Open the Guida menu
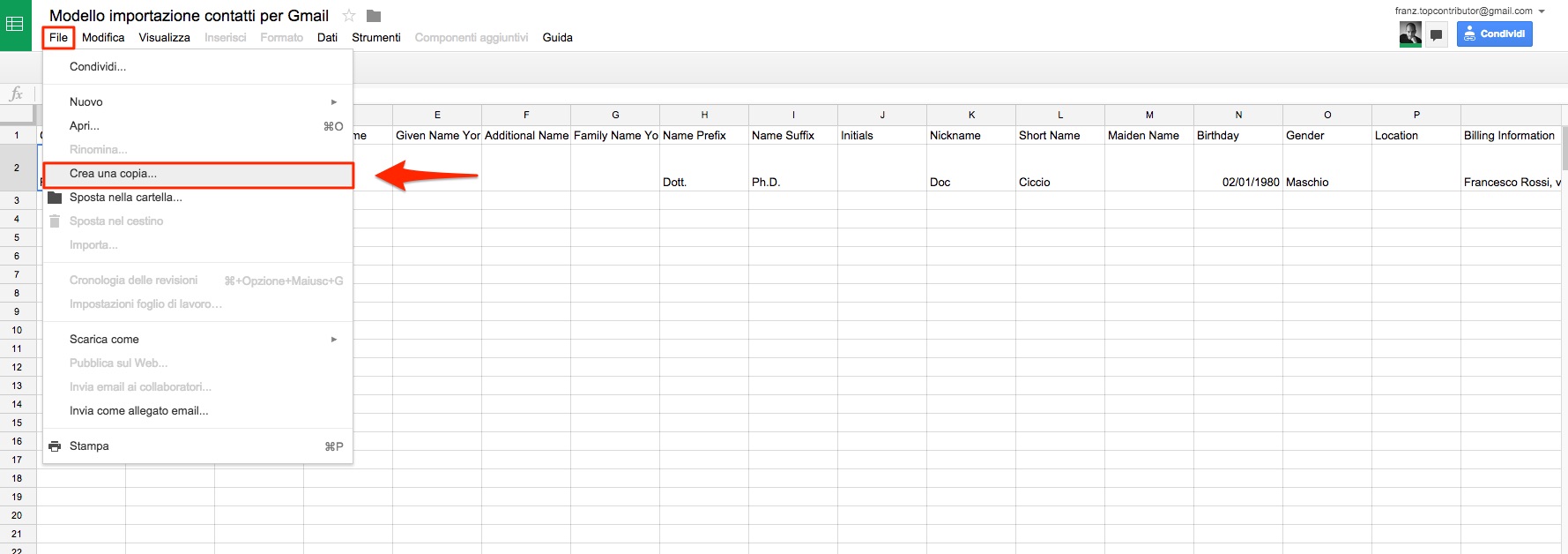The image size is (1568, 554). 558,38
